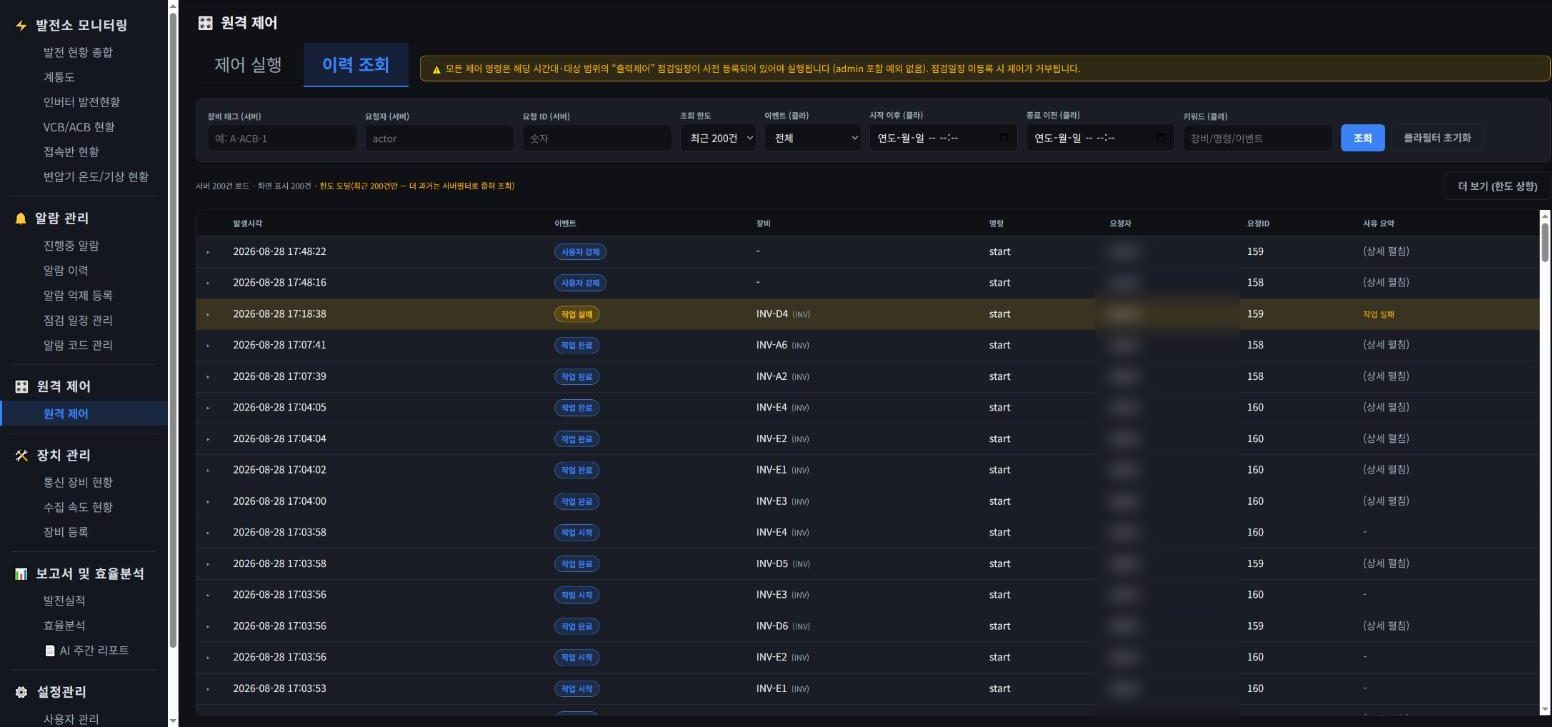Open 점검 일정 관리 sidebar item

click(x=78, y=320)
